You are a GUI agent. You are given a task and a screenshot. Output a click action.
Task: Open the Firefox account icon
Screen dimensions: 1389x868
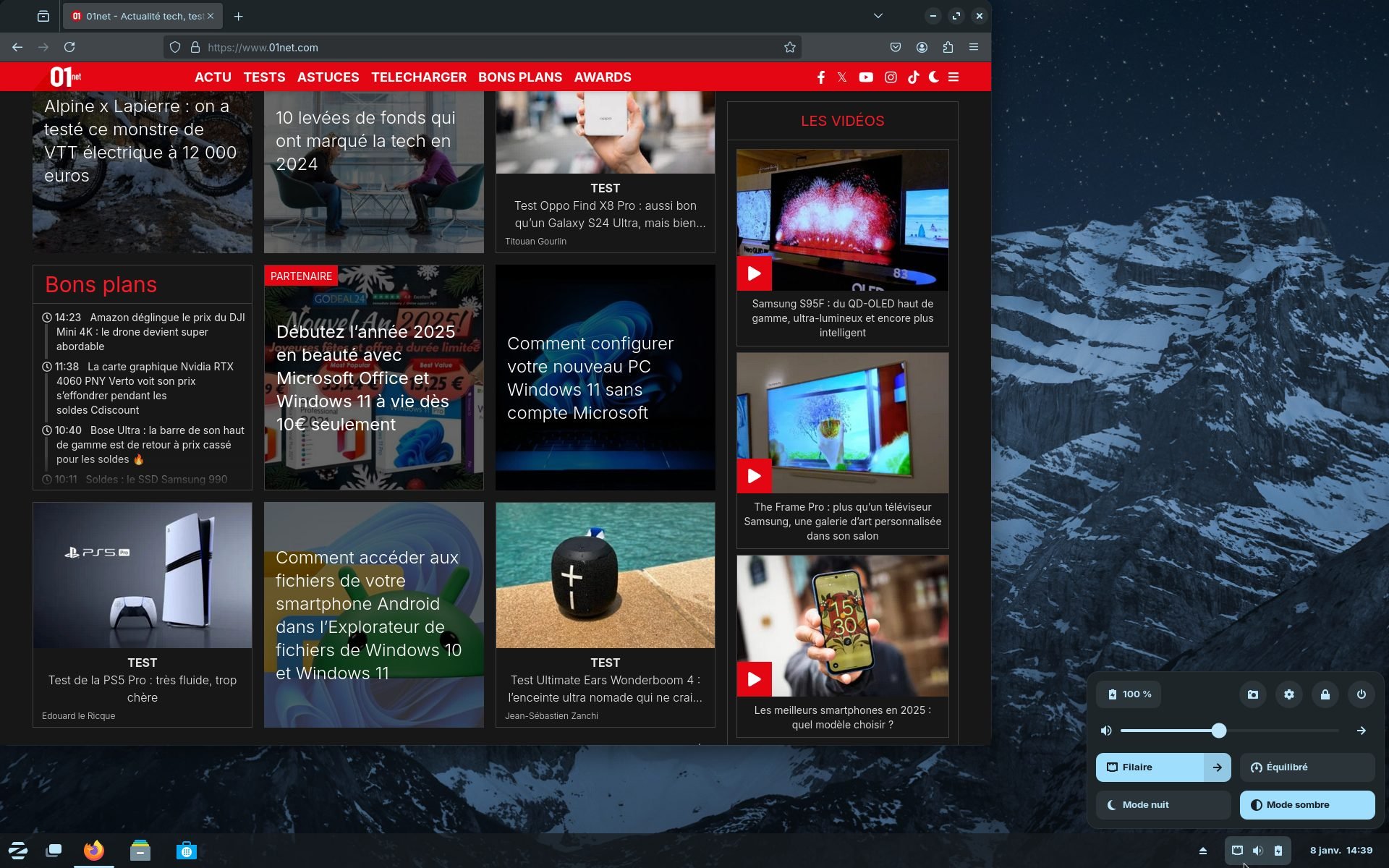(x=922, y=47)
